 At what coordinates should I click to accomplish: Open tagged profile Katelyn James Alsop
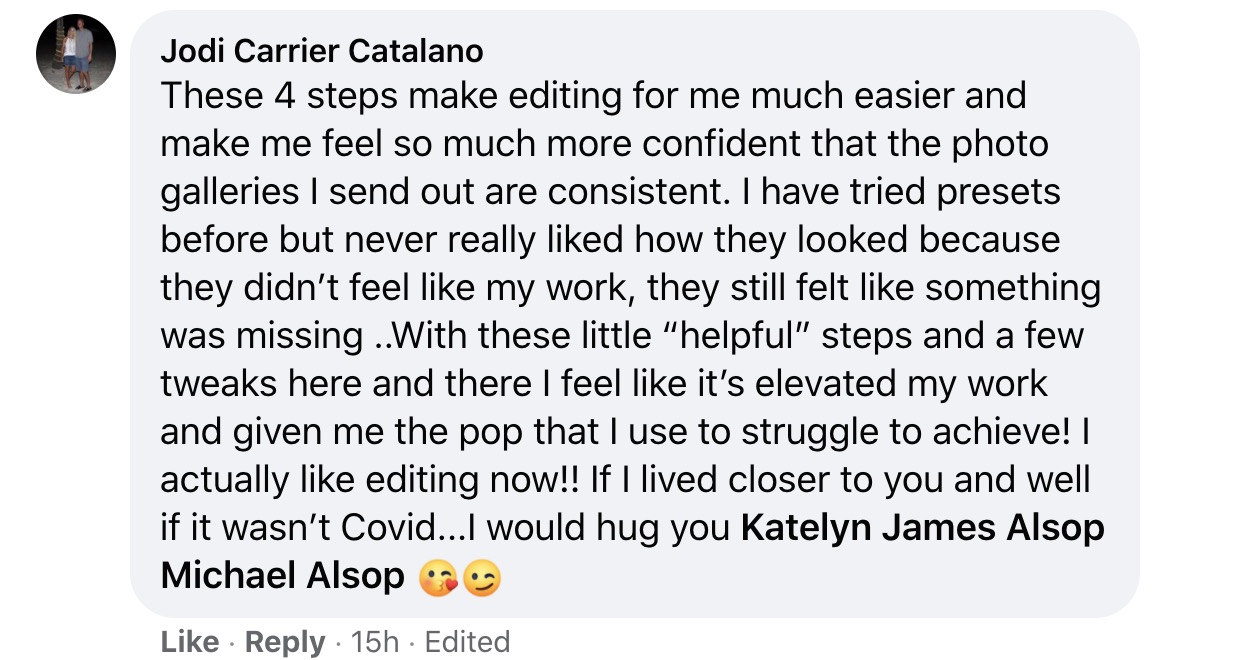[x=922, y=528]
